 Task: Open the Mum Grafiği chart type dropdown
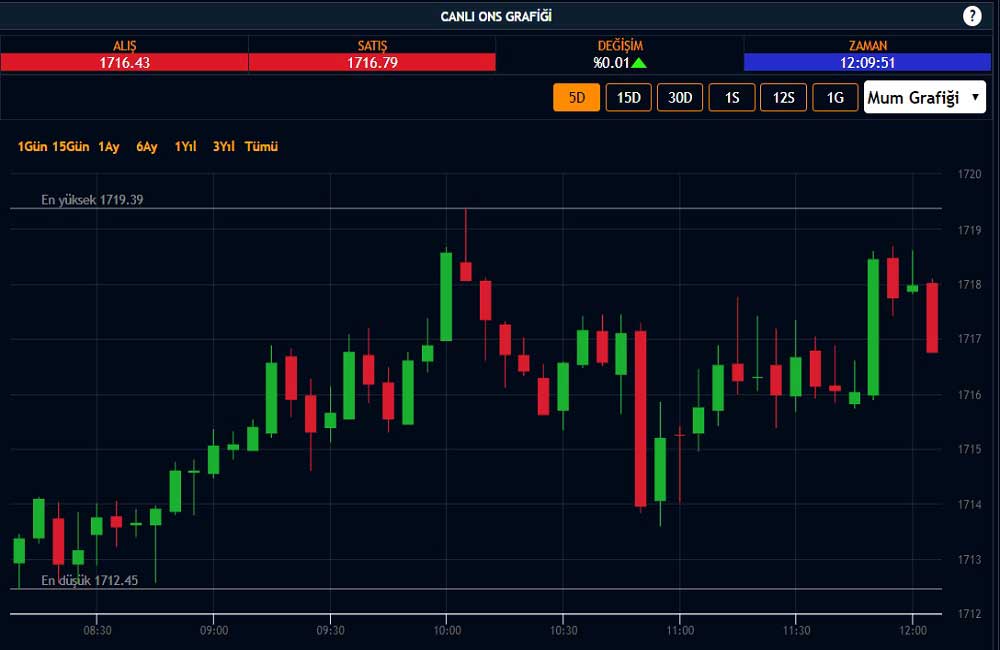coord(925,98)
